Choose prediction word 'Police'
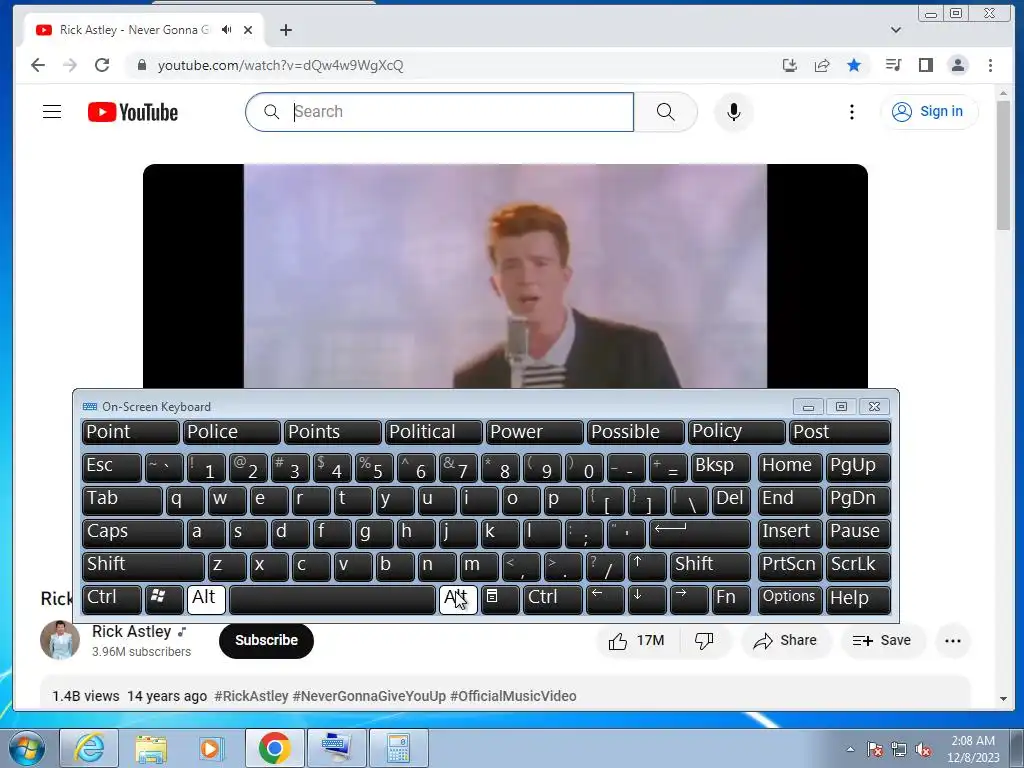1024x768 pixels. click(x=232, y=432)
